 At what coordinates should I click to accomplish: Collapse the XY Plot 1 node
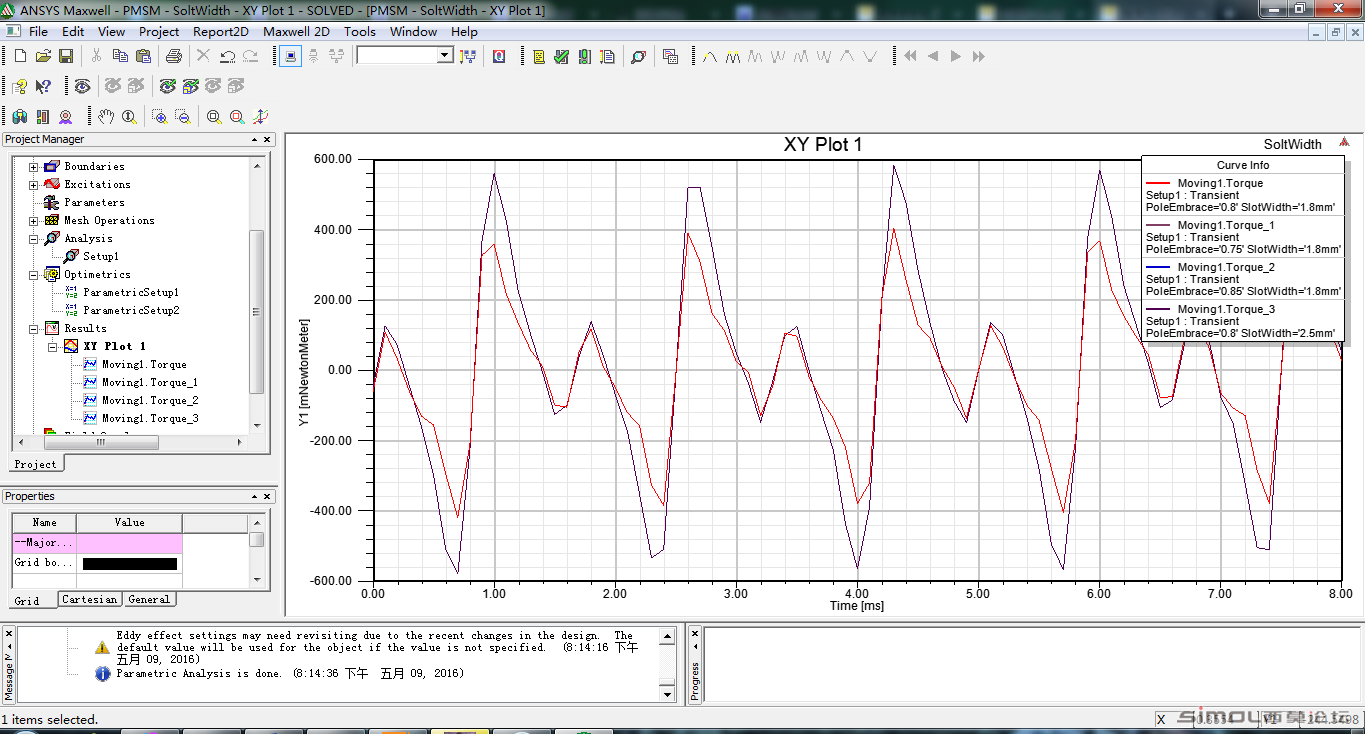pyautogui.click(x=53, y=346)
